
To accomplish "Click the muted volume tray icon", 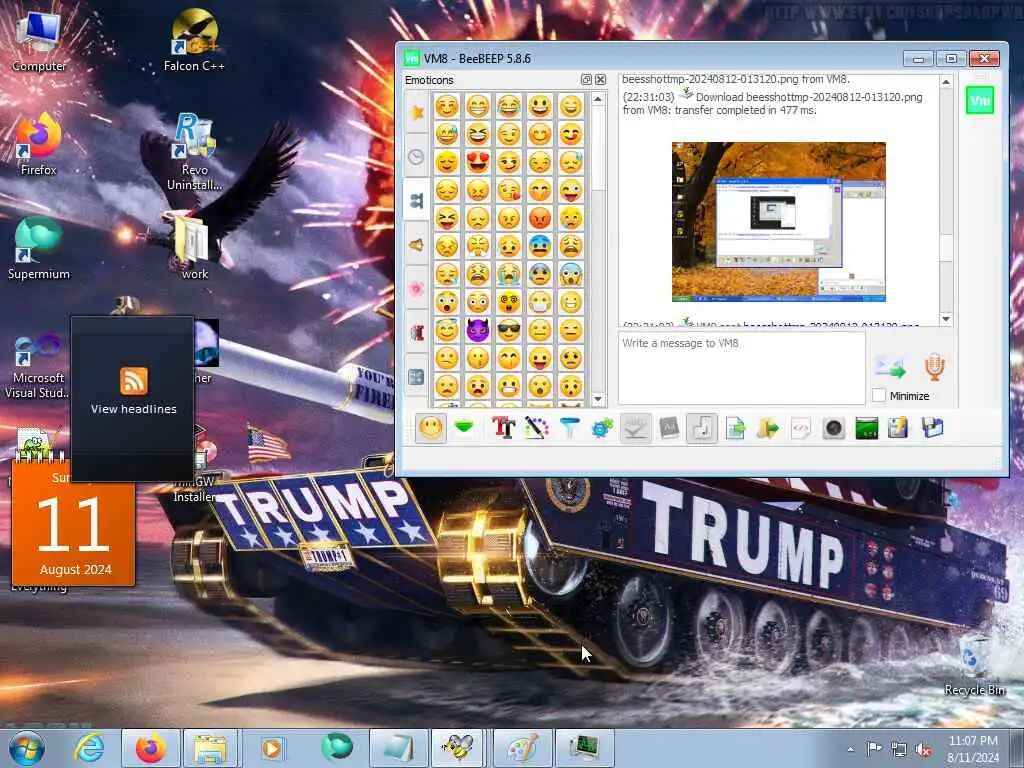I will [923, 750].
